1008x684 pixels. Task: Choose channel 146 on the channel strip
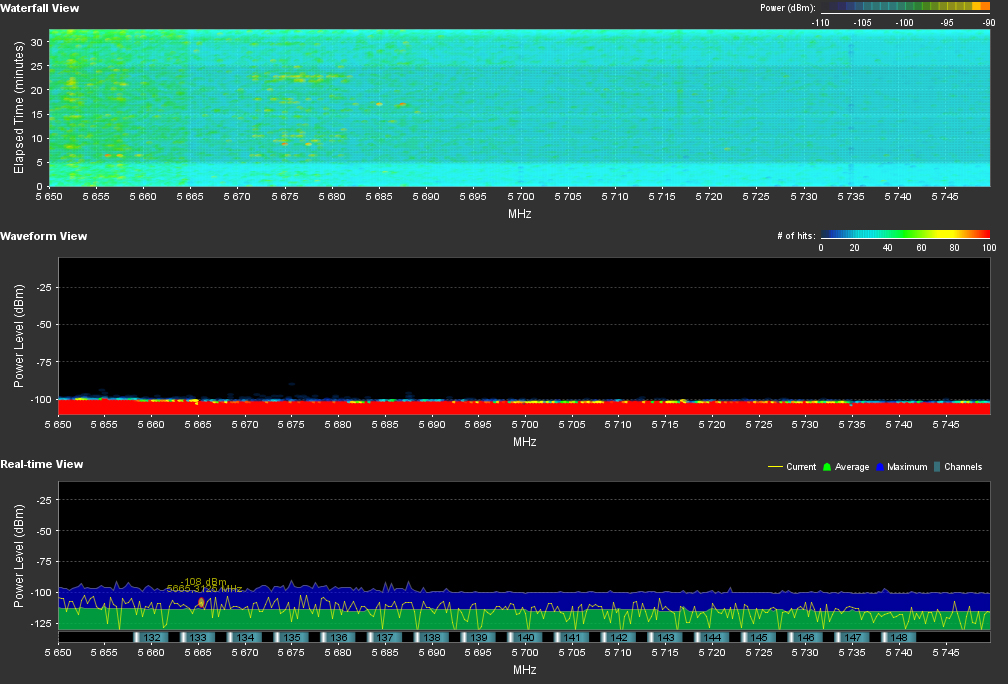[806, 637]
